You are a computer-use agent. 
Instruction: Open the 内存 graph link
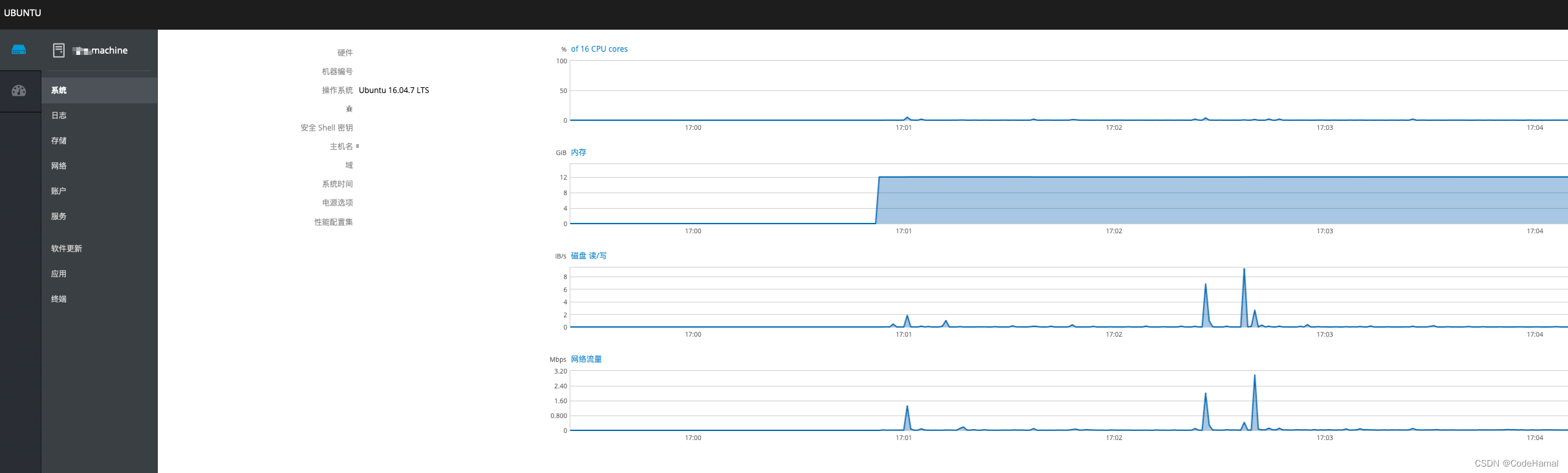(x=579, y=152)
